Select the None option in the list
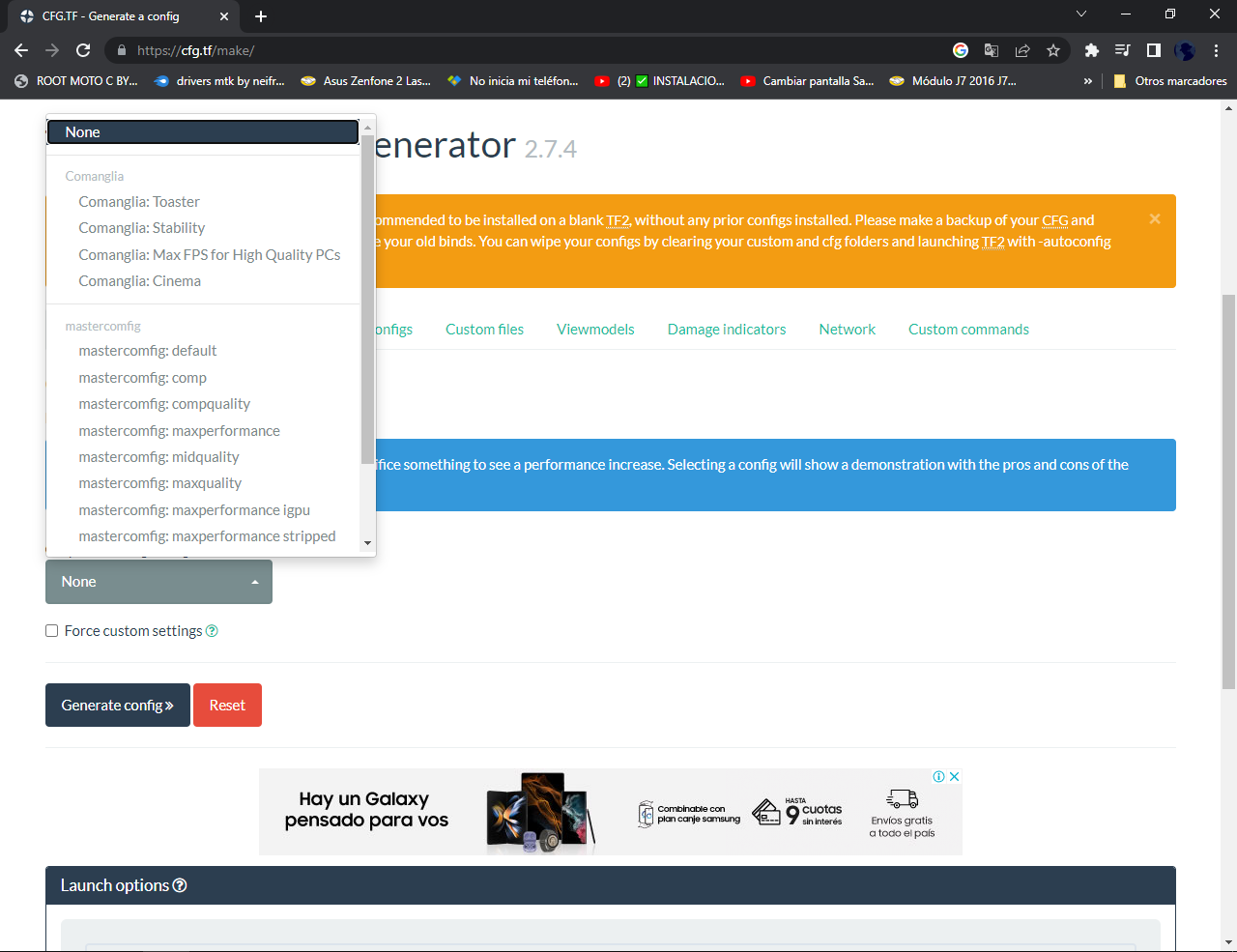The width and height of the screenshot is (1237, 952). pyautogui.click(x=203, y=132)
